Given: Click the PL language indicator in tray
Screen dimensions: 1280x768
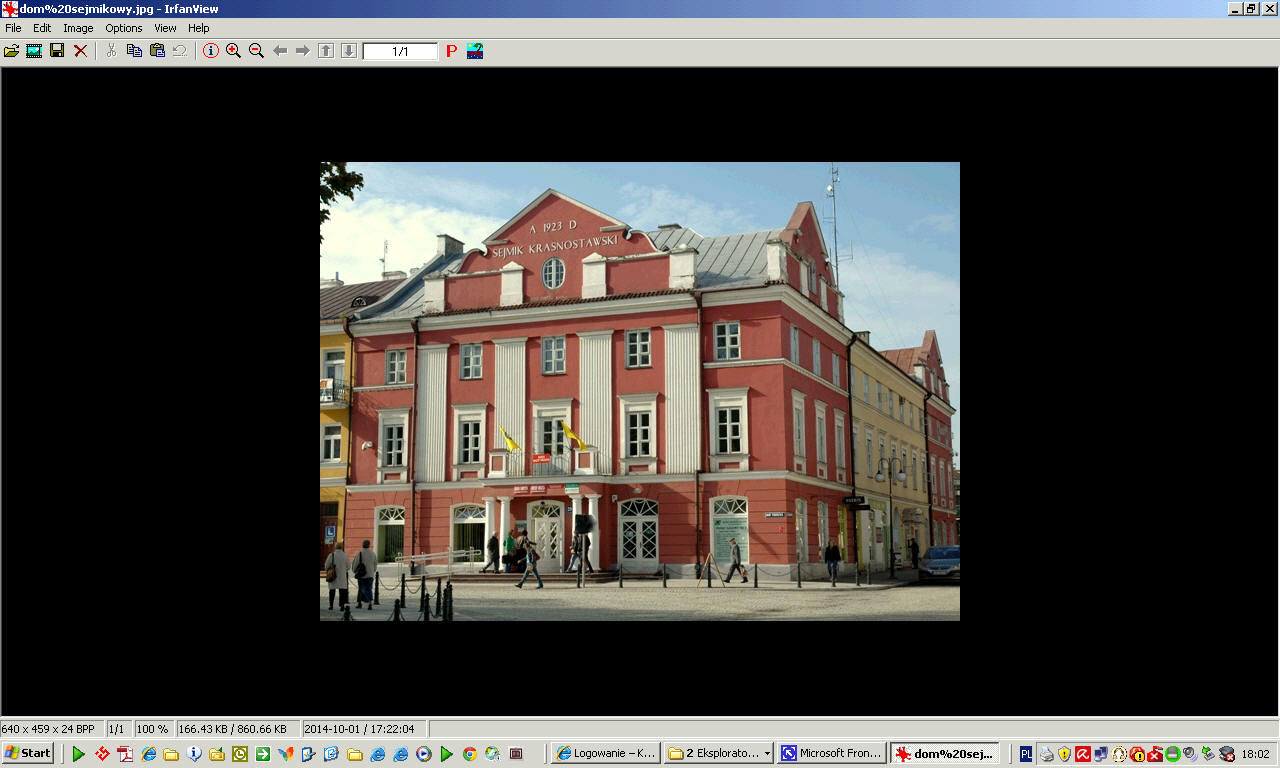Looking at the screenshot, I should (1026, 754).
